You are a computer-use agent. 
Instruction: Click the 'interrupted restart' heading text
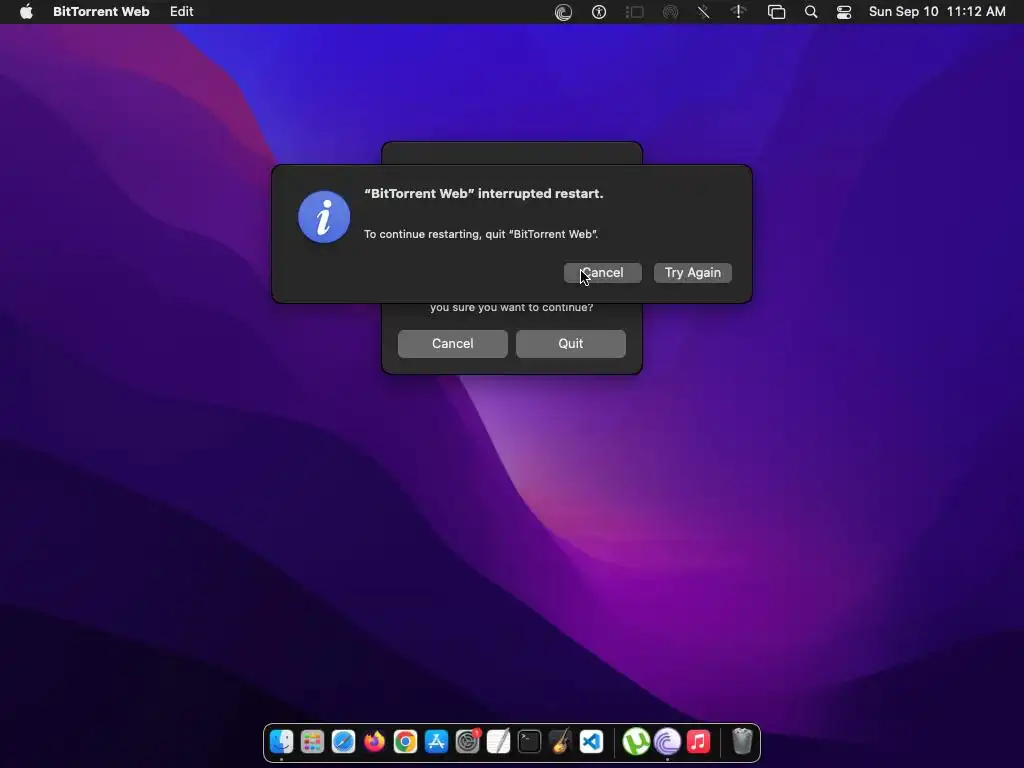[484, 194]
